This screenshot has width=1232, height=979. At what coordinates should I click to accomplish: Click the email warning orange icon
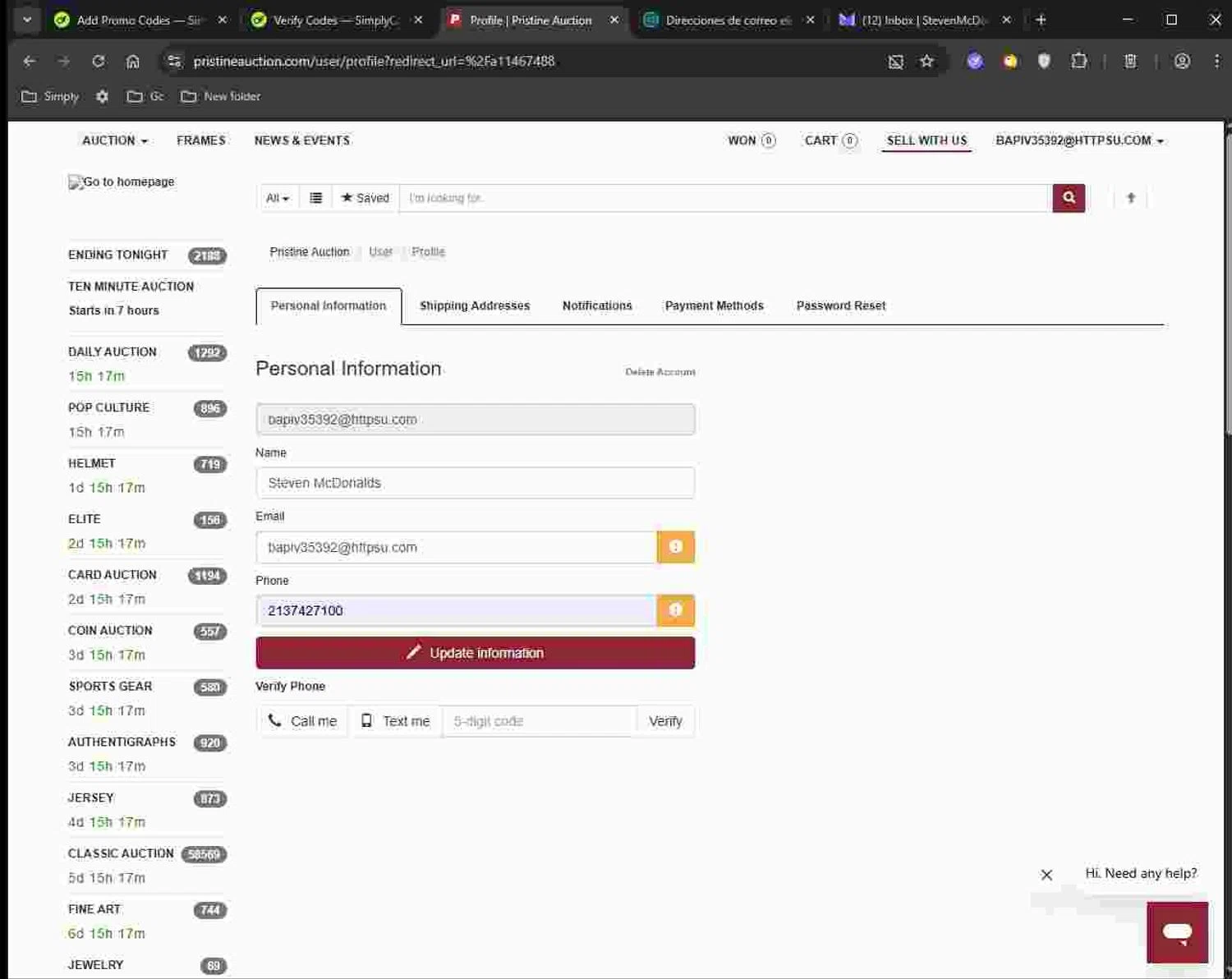coord(676,547)
